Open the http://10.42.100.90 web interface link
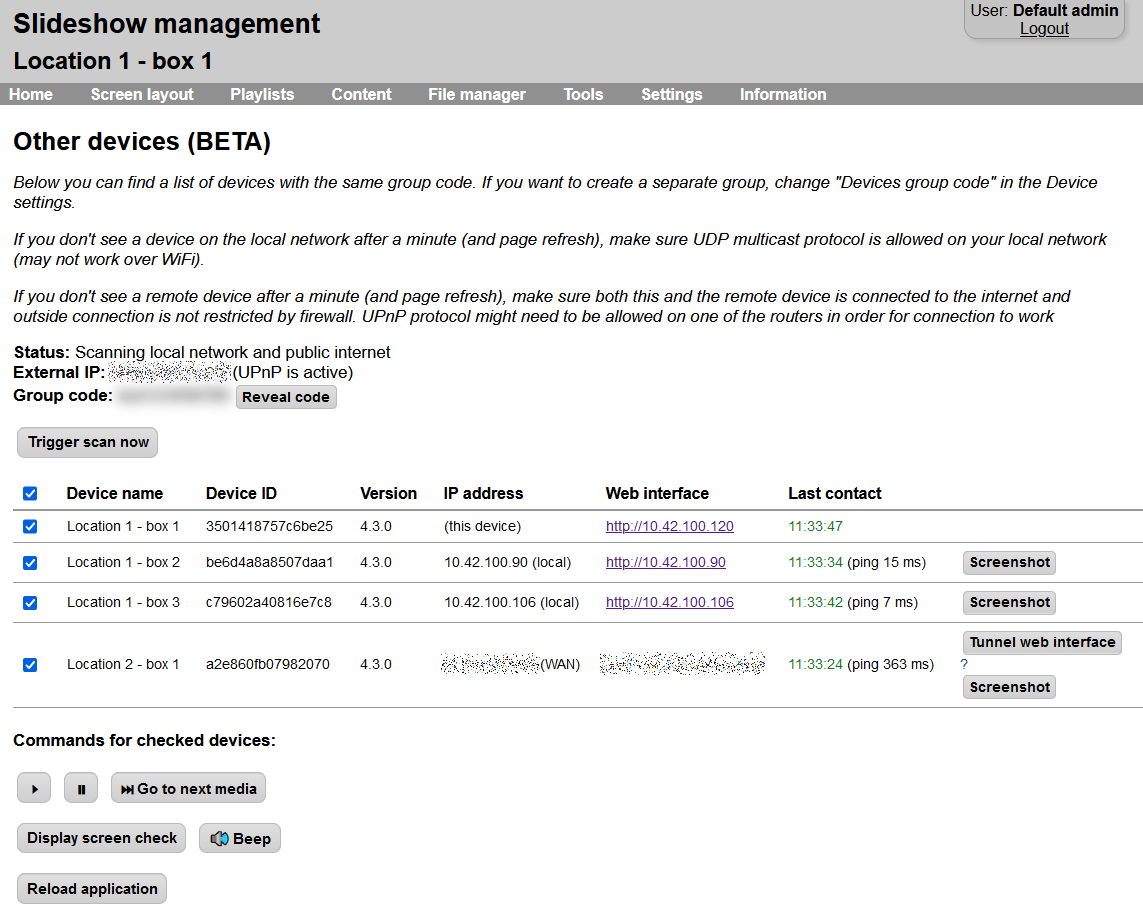 click(665, 562)
